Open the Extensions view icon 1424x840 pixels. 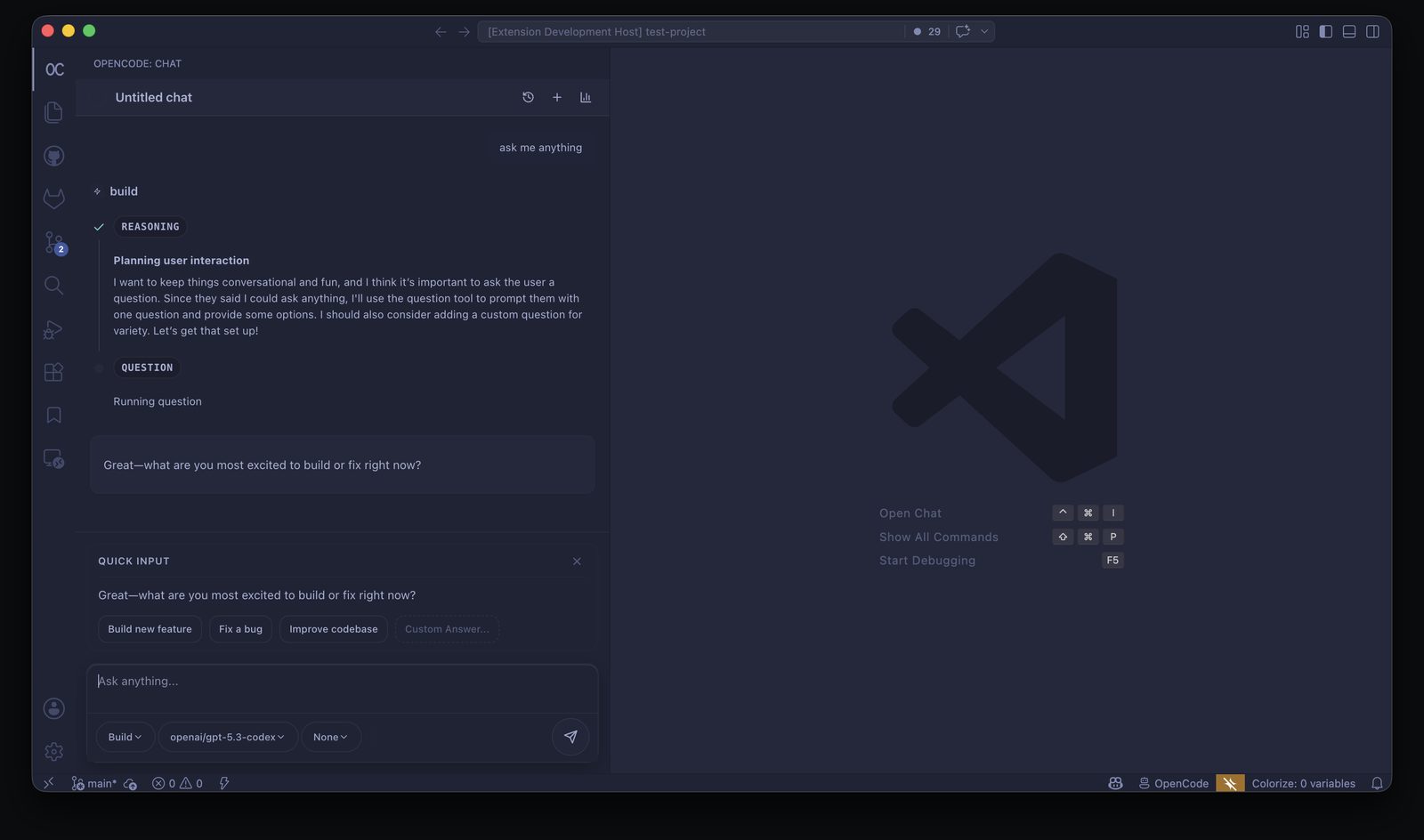(54, 371)
